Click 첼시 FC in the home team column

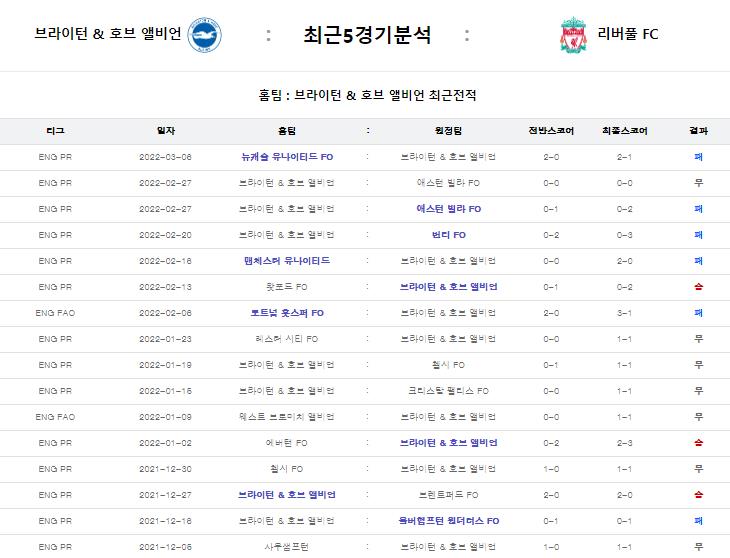[286, 469]
